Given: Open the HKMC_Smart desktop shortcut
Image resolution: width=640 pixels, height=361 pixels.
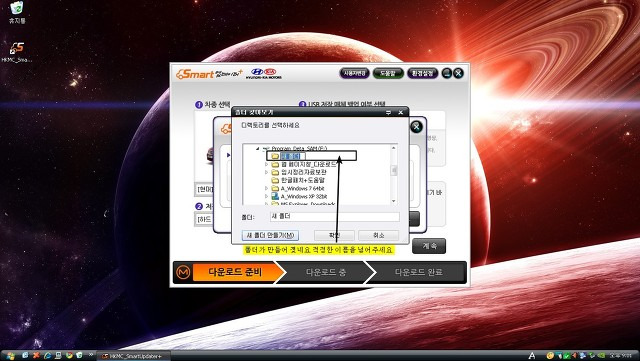Looking at the screenshot, I should [x=17, y=53].
